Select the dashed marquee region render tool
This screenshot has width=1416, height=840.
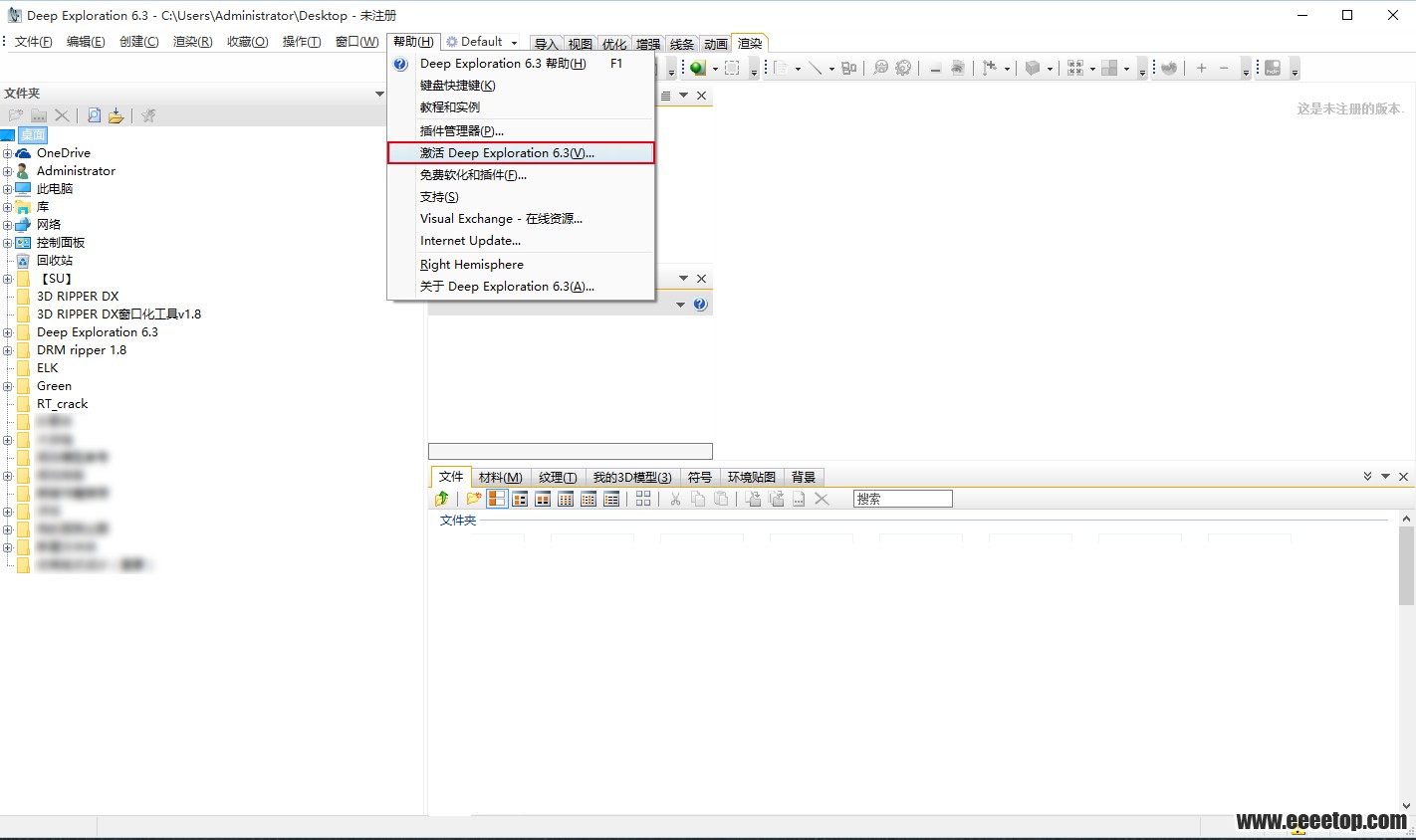tap(732, 68)
